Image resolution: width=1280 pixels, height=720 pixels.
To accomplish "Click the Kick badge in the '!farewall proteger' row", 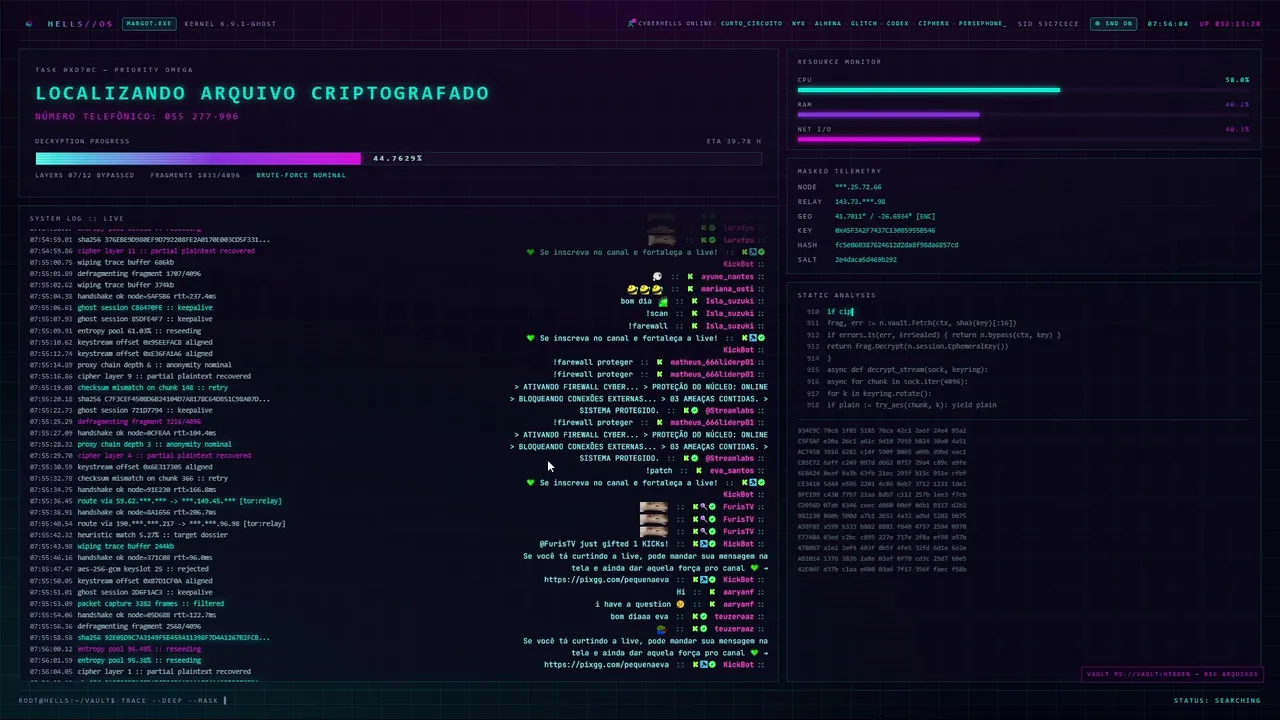I will click(660, 362).
